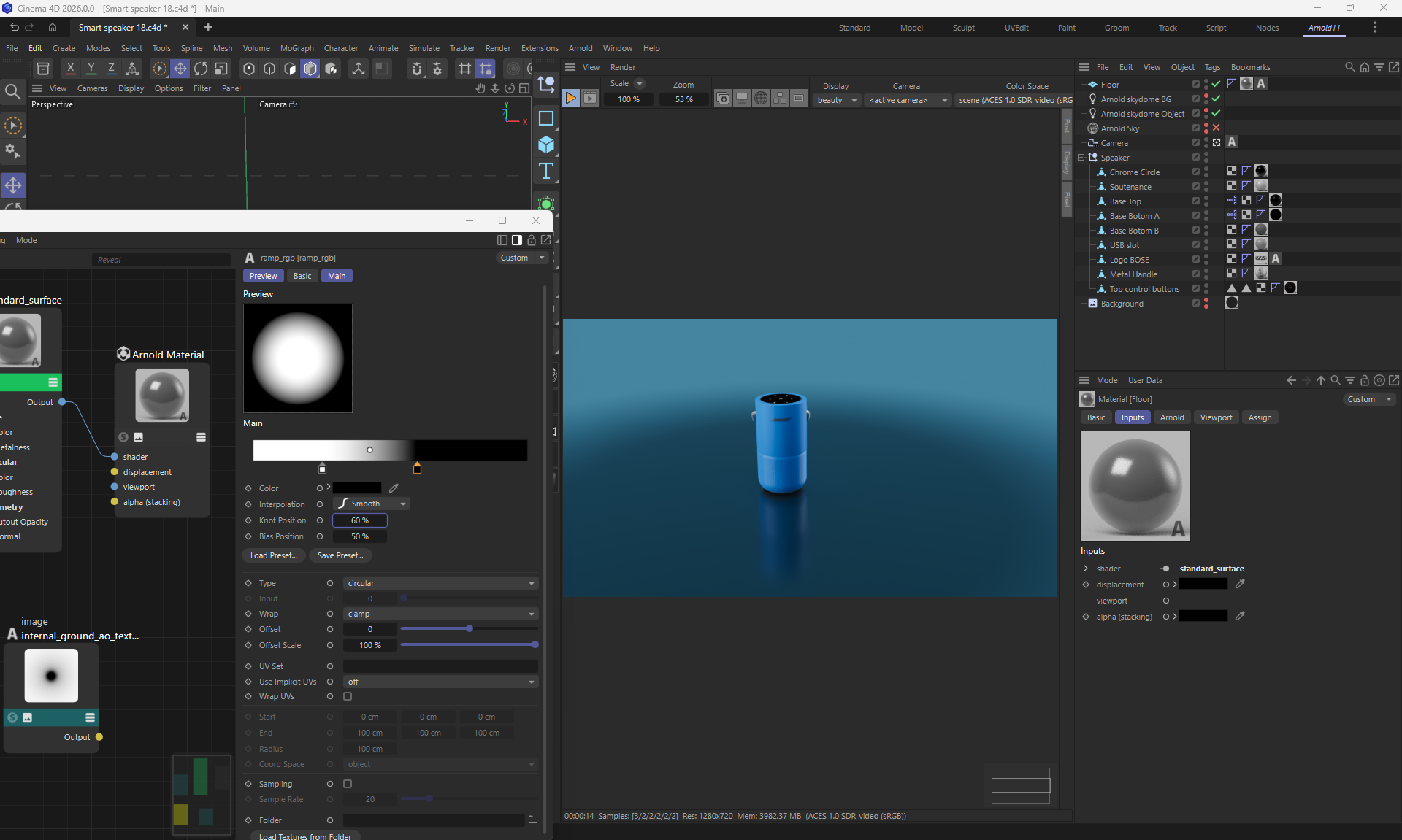Screen dimensions: 1402x840
Task: Click the Save Preset... button
Action: [340, 555]
